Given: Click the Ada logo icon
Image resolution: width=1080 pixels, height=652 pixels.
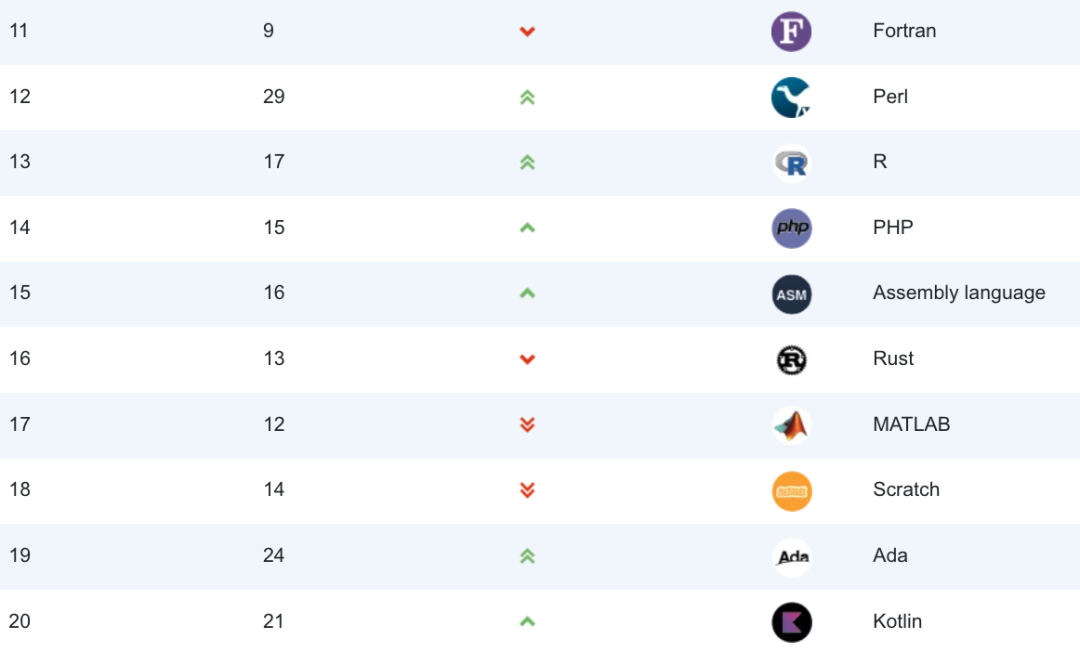Looking at the screenshot, I should coord(791,557).
